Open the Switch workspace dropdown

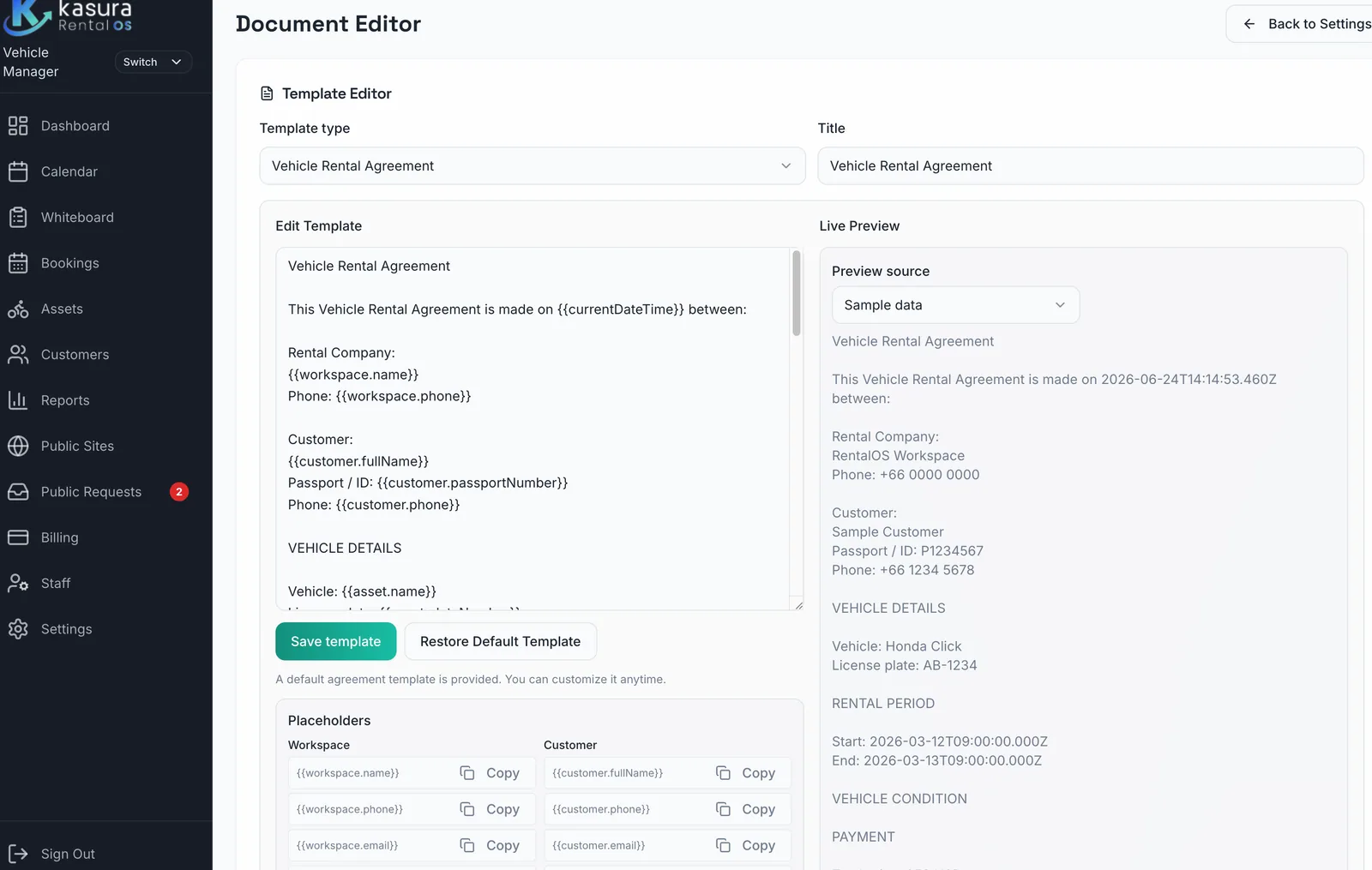click(x=153, y=62)
